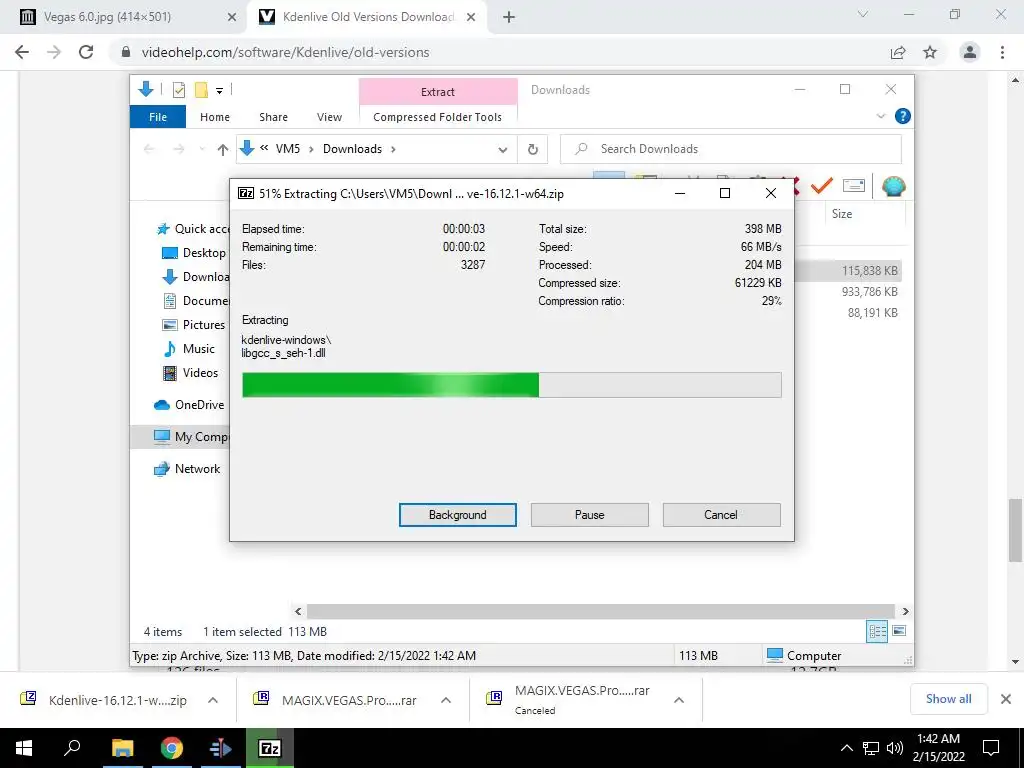
Task: Open address bar history dropdown
Action: pos(503,150)
